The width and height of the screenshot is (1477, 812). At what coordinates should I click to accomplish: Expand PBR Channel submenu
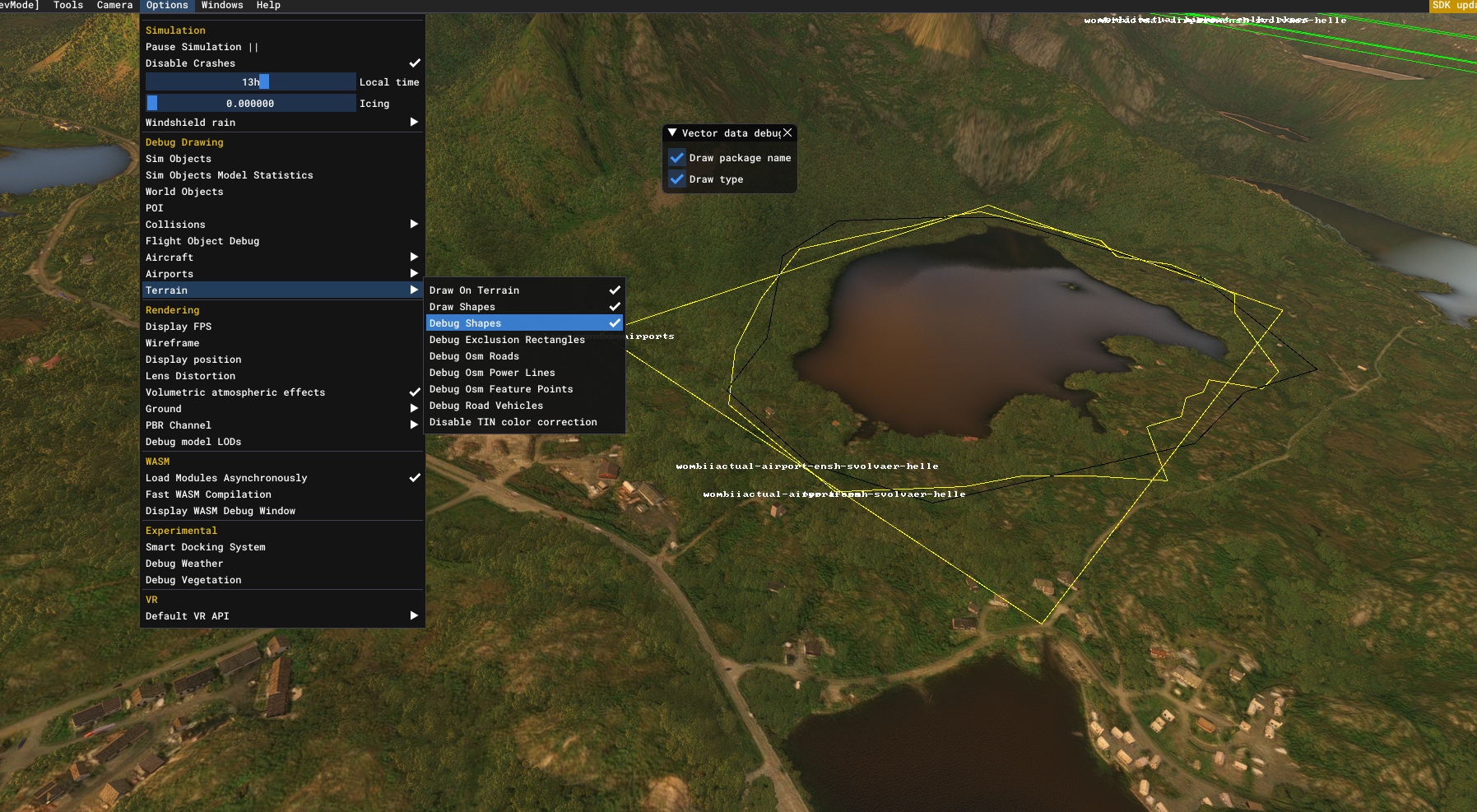(x=283, y=425)
